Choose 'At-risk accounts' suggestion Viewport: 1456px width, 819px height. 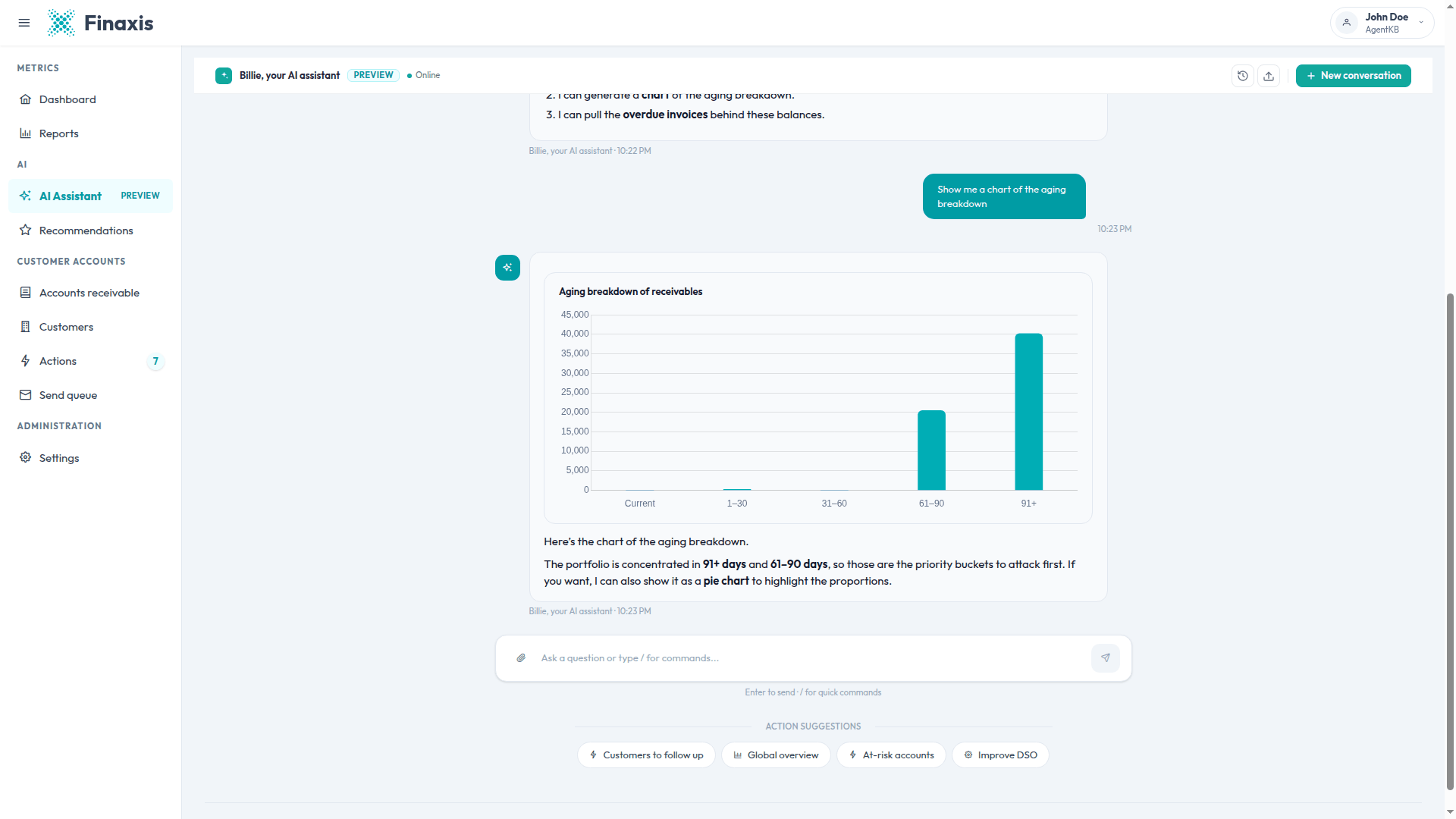click(x=891, y=755)
